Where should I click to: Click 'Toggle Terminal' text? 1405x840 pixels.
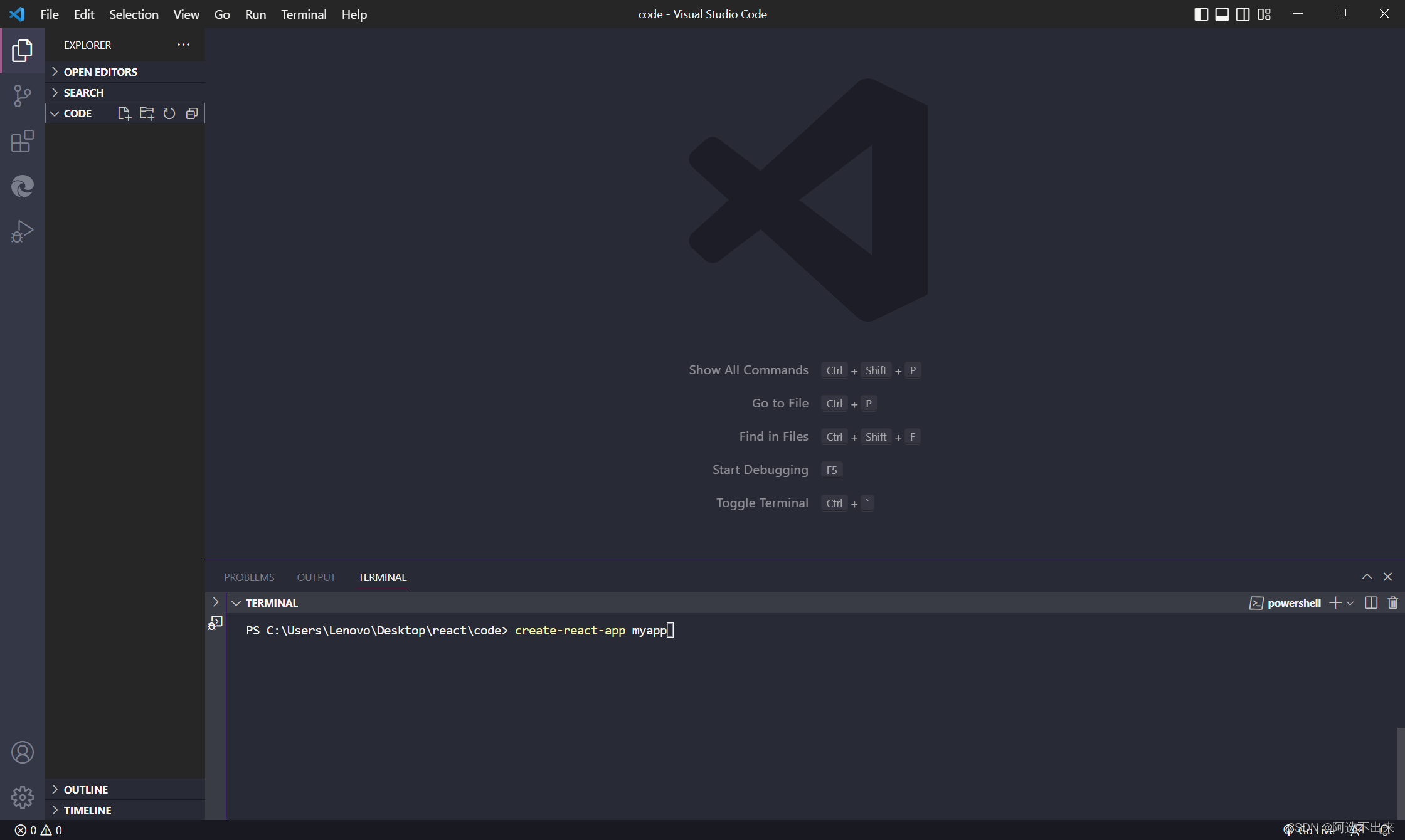[762, 503]
